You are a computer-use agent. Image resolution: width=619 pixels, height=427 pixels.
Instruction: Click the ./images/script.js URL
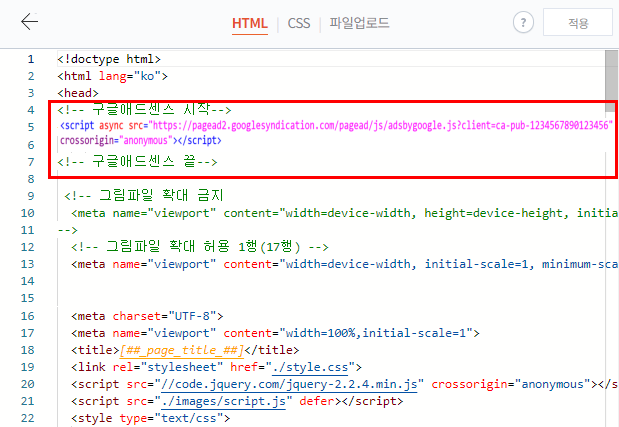(x=223, y=401)
